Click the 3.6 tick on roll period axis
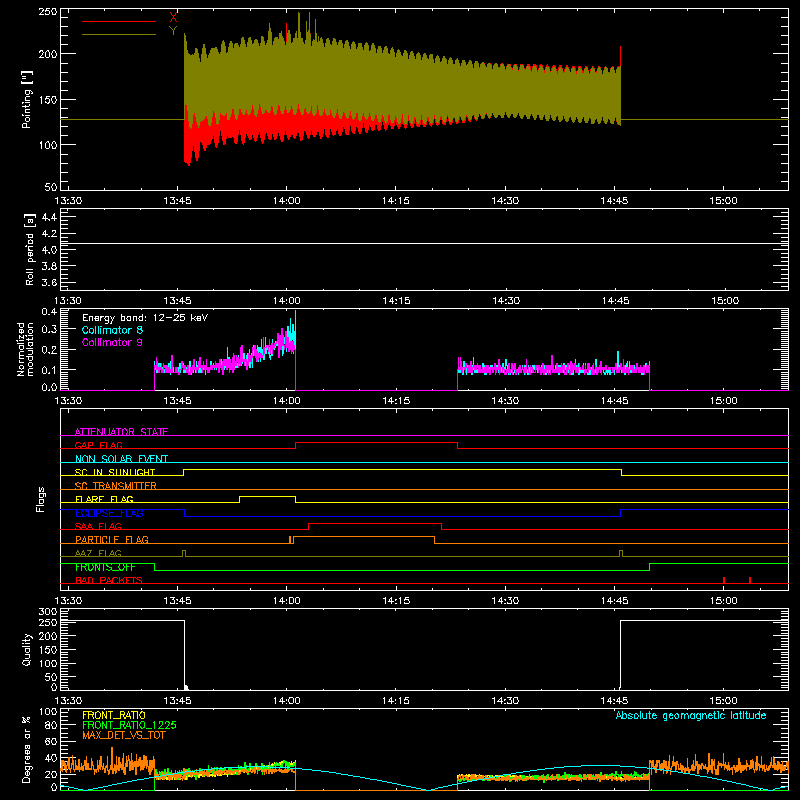This screenshot has height=800, width=800. [49, 282]
